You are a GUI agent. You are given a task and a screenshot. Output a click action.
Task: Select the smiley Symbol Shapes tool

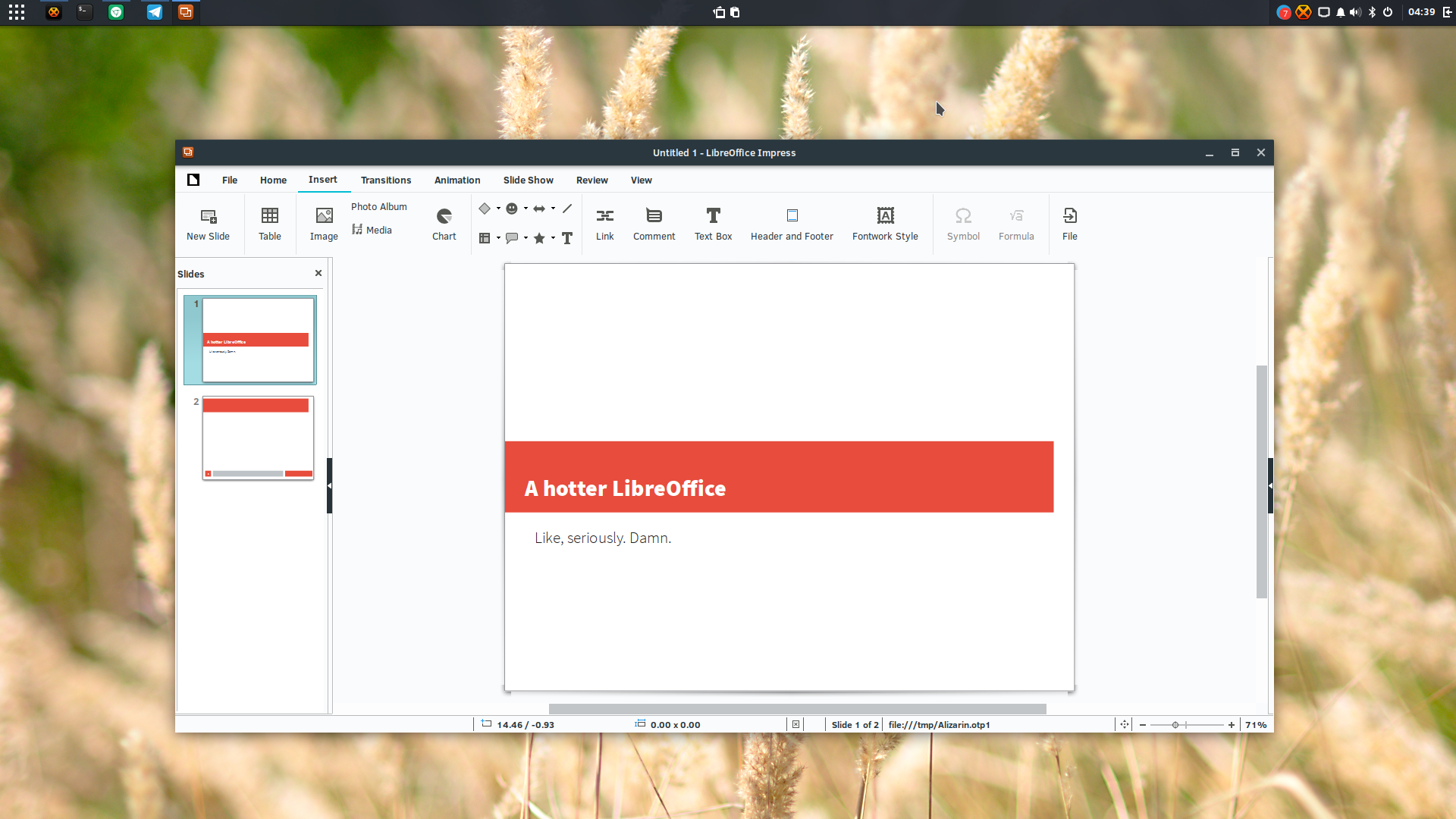coord(512,209)
